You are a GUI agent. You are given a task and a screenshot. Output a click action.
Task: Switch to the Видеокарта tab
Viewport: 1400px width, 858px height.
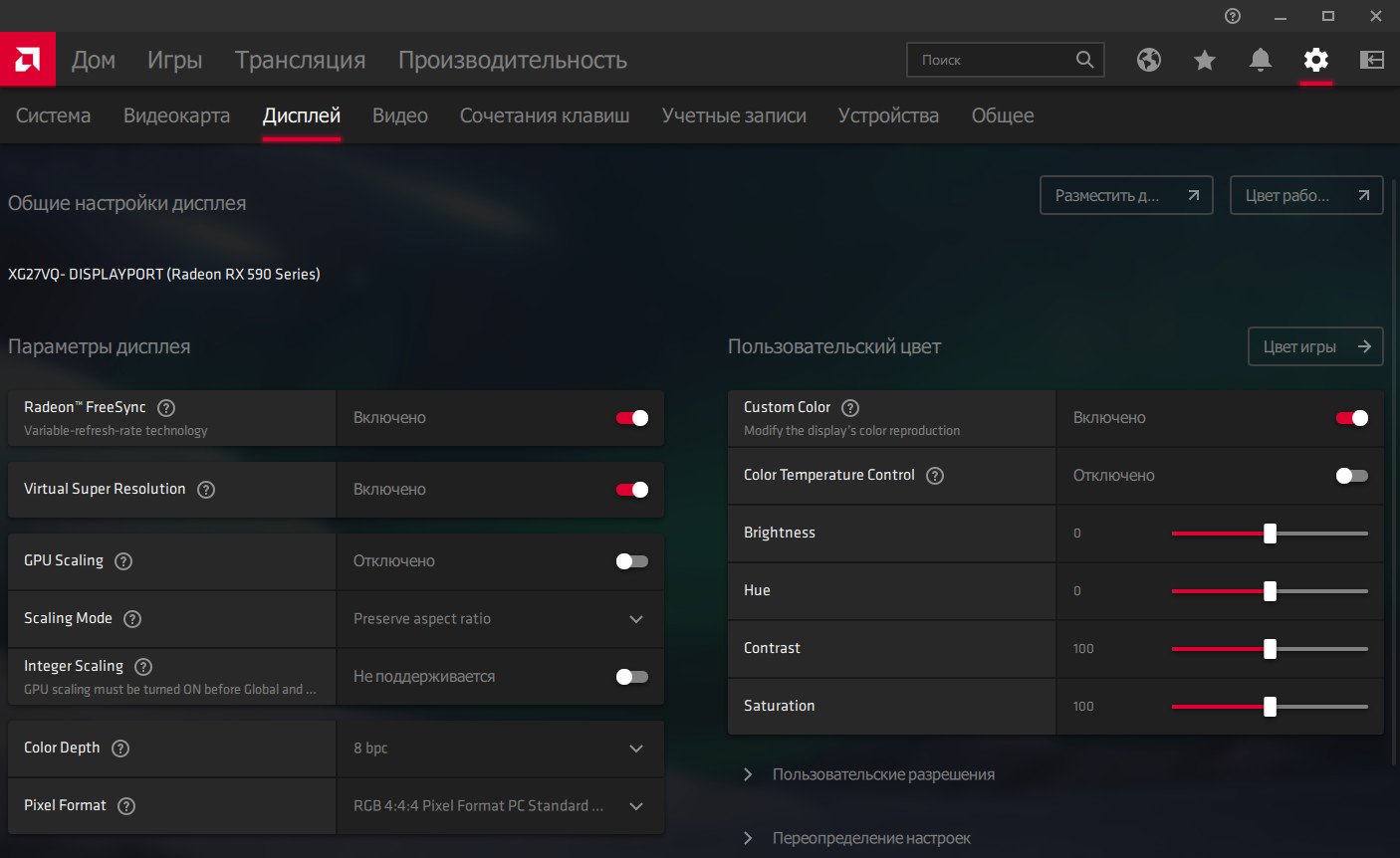(x=176, y=115)
